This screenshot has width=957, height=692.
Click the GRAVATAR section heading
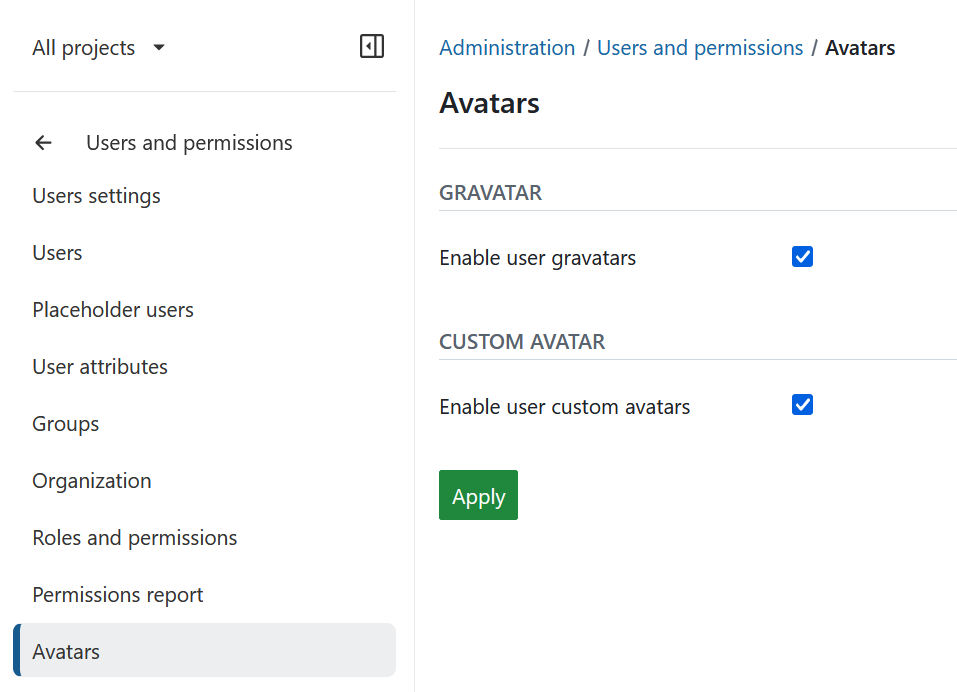point(491,193)
